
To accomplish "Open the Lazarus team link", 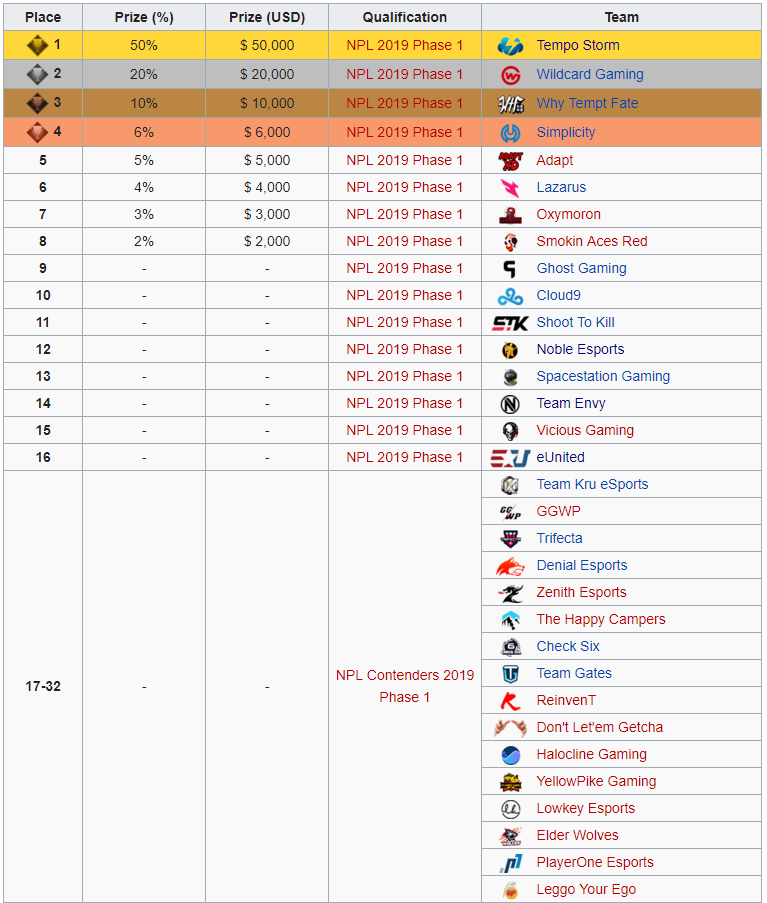I will pyautogui.click(x=561, y=188).
